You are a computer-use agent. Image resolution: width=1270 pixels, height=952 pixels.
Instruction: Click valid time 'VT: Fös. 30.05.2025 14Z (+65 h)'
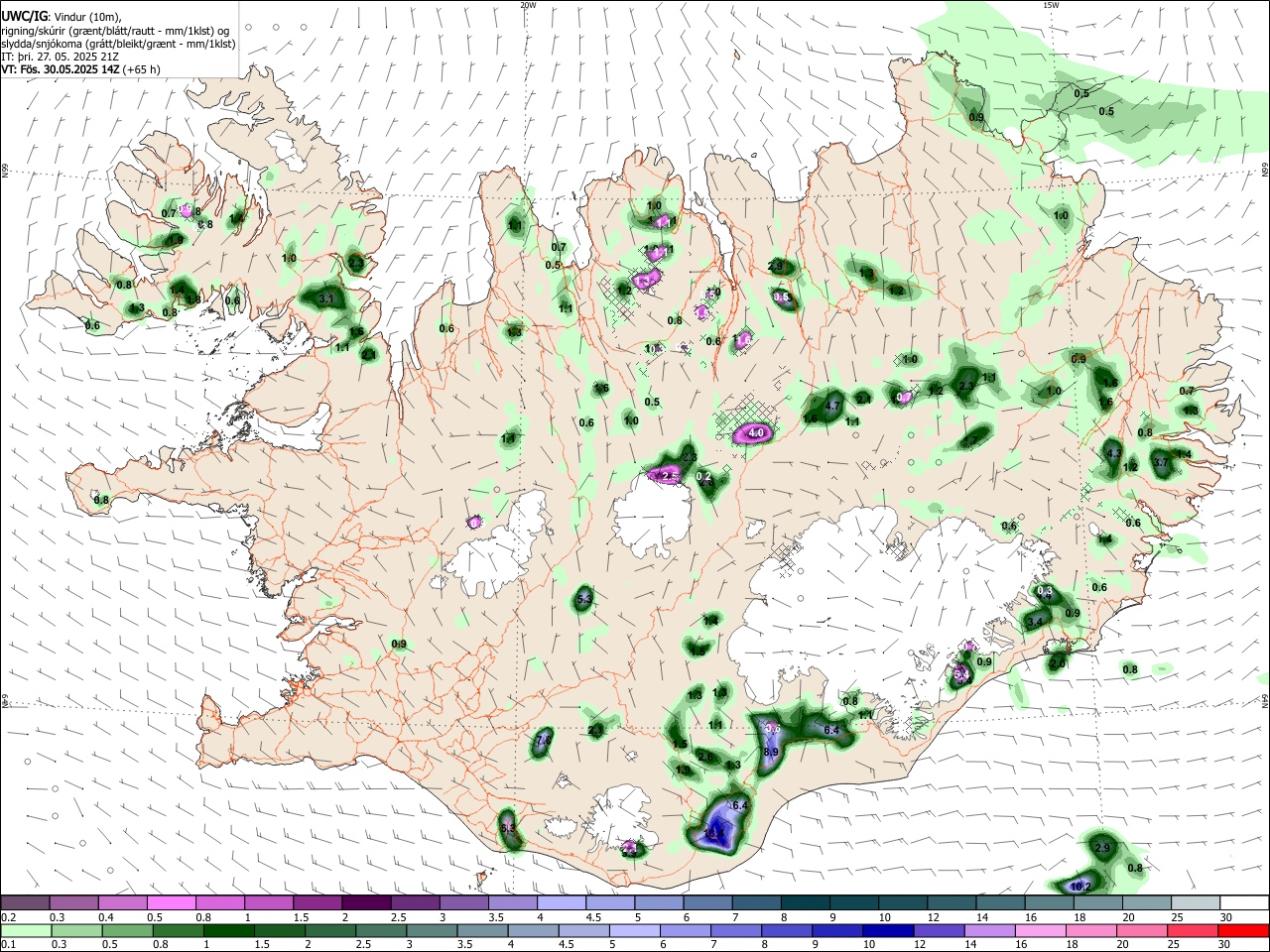click(80, 69)
